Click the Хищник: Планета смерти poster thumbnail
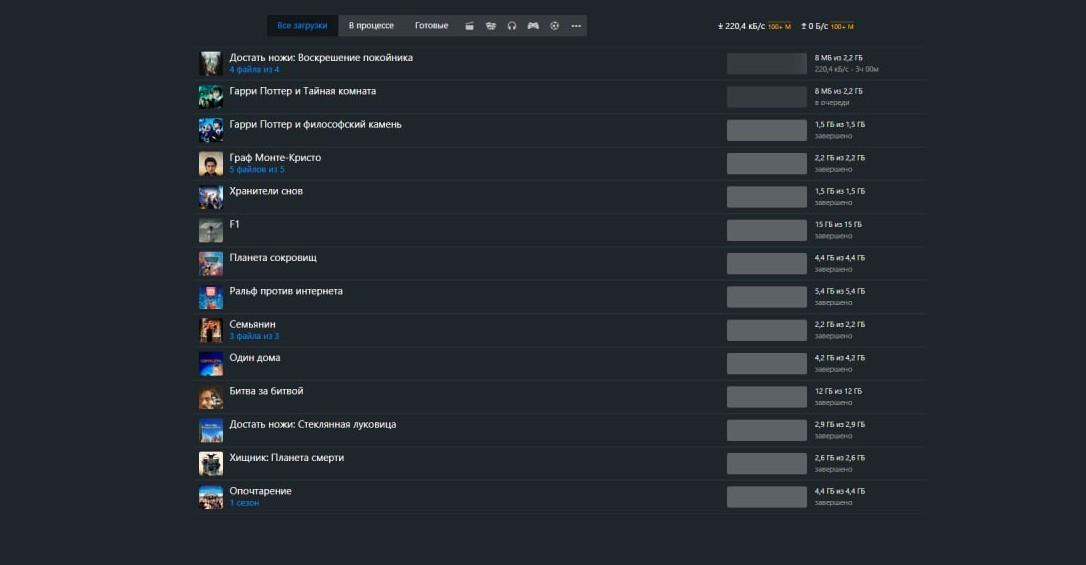The height and width of the screenshot is (565, 1086). click(x=211, y=464)
